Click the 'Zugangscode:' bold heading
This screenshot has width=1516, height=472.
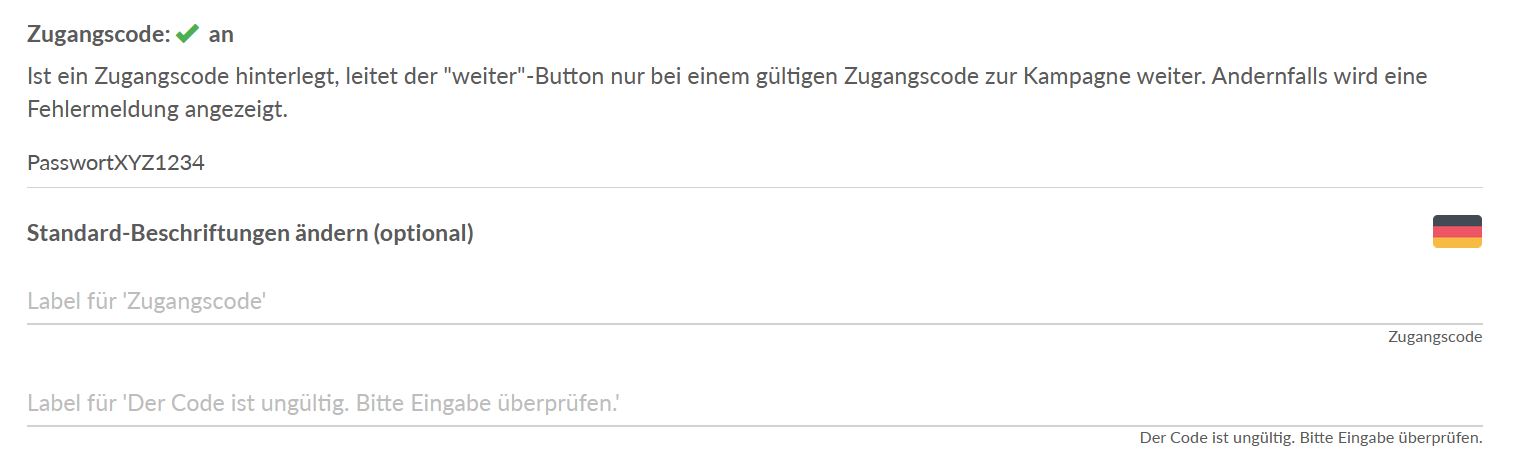coord(99,34)
